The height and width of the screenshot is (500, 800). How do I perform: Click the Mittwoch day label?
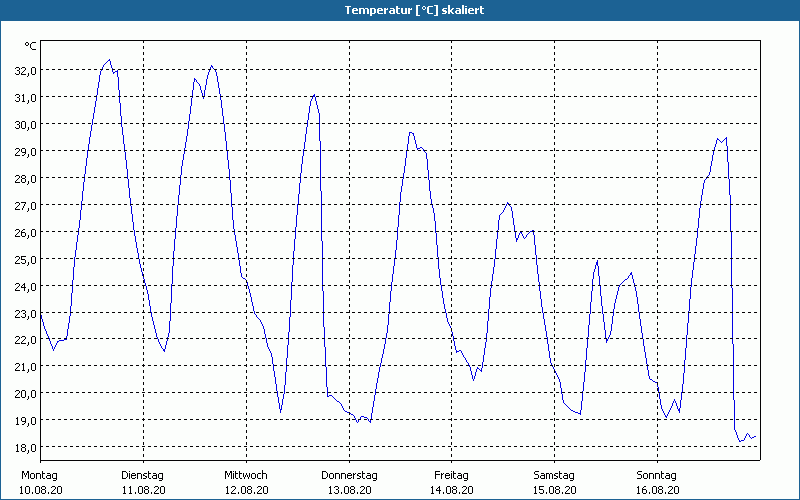coord(246,476)
